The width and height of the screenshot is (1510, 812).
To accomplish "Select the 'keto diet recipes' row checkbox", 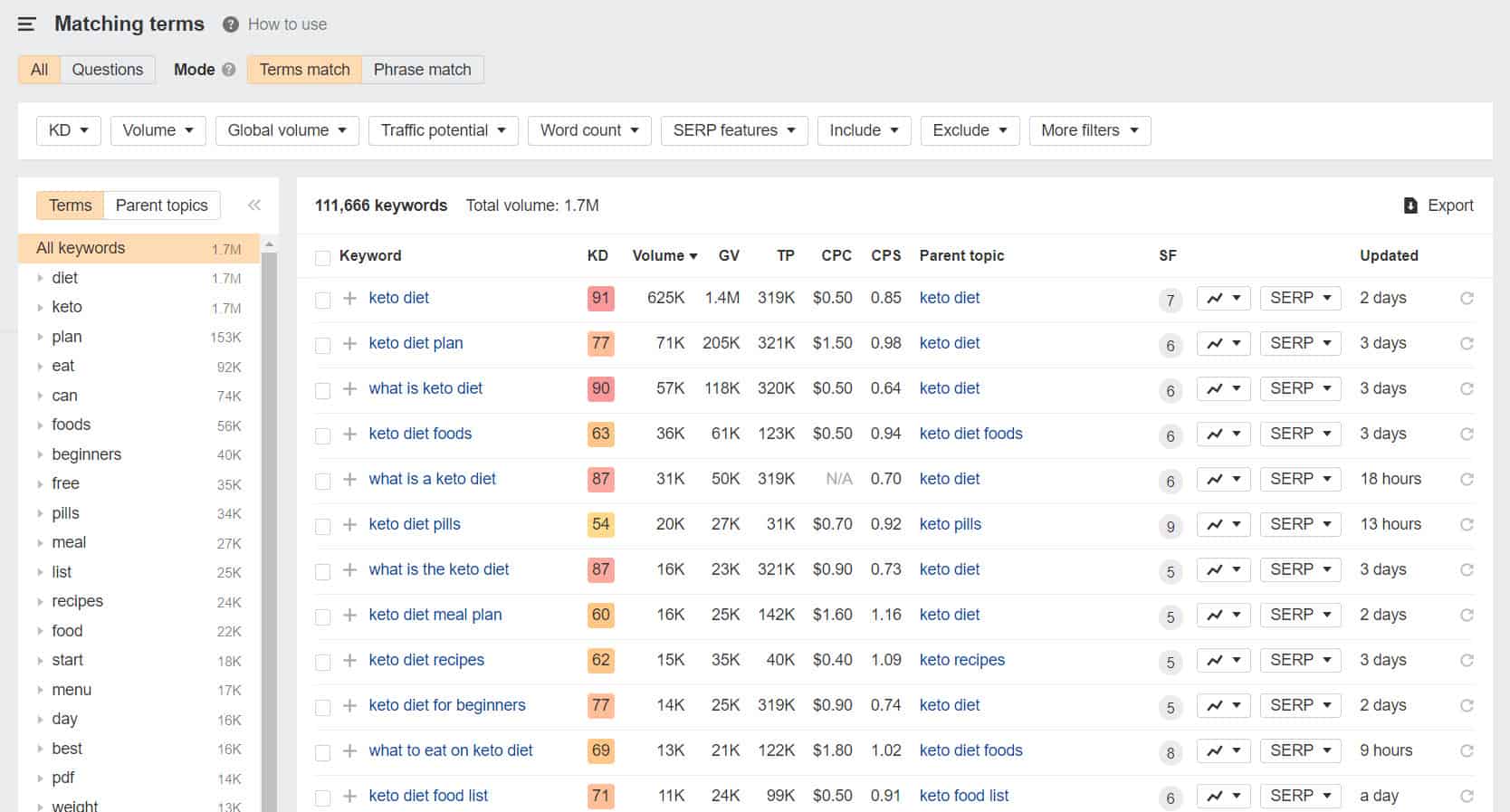I will pos(323,662).
